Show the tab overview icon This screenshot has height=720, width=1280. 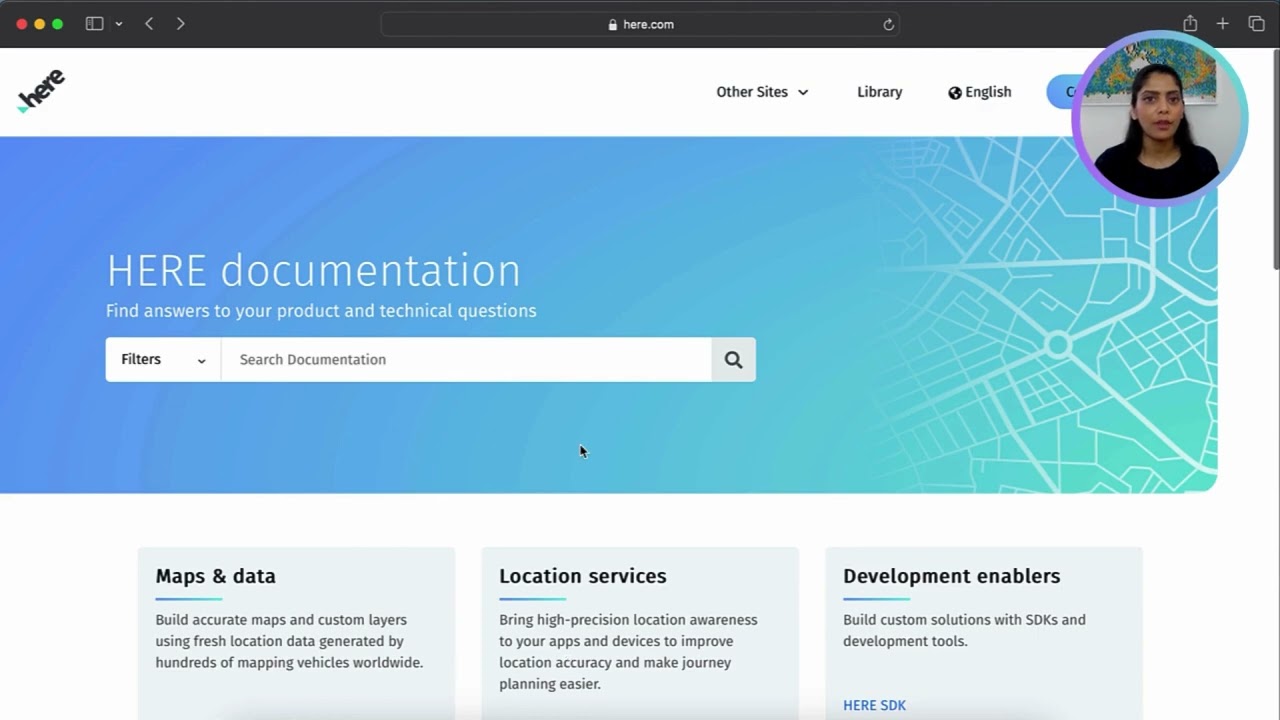pyautogui.click(x=1256, y=23)
